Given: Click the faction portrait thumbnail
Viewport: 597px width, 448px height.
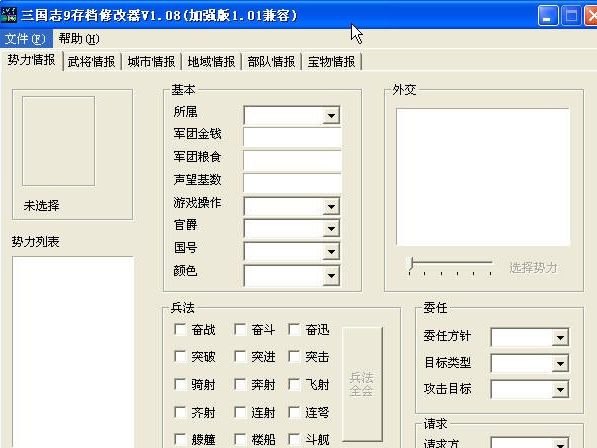Looking at the screenshot, I should (58, 141).
